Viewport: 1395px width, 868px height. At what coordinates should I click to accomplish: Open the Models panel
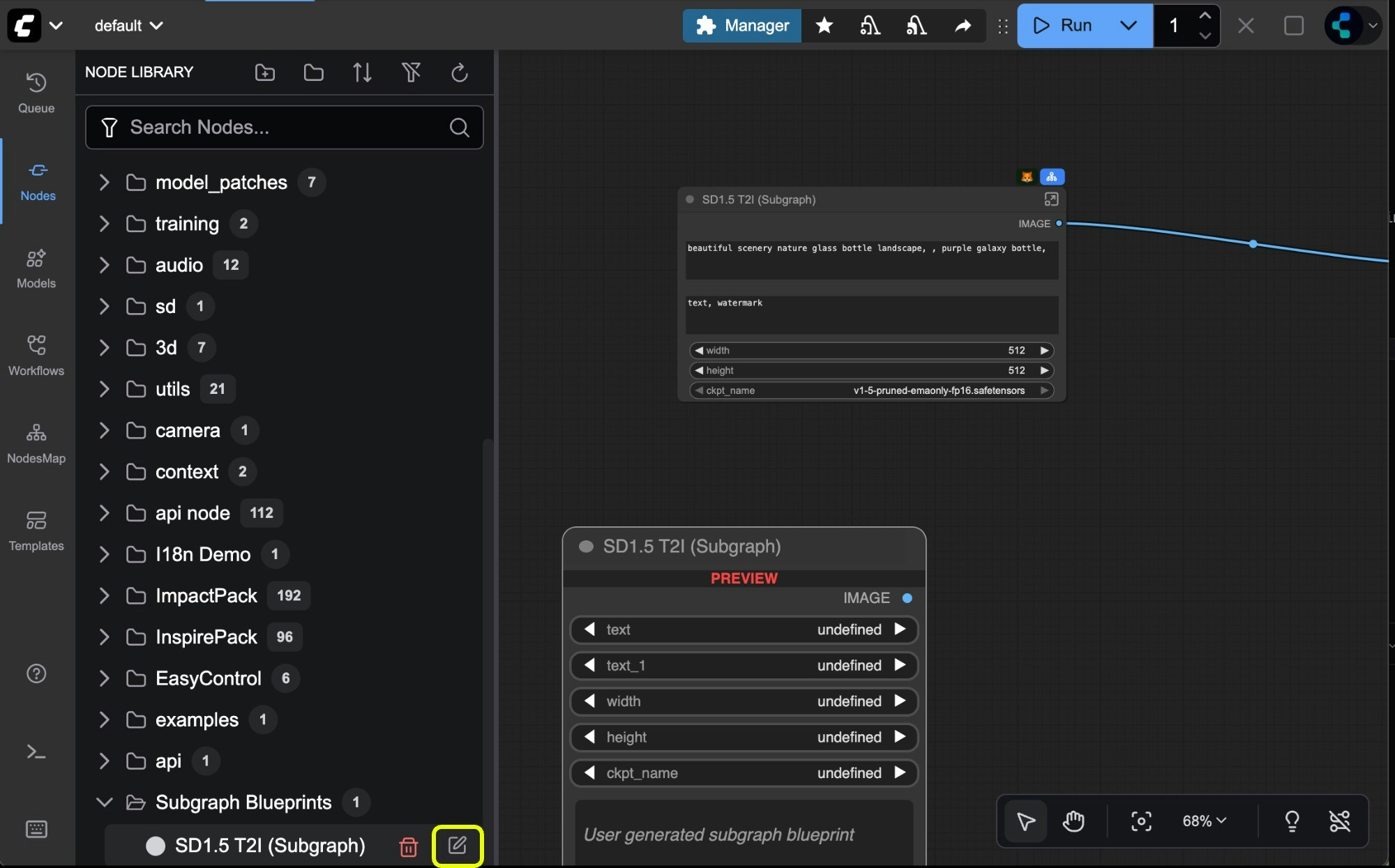36,268
